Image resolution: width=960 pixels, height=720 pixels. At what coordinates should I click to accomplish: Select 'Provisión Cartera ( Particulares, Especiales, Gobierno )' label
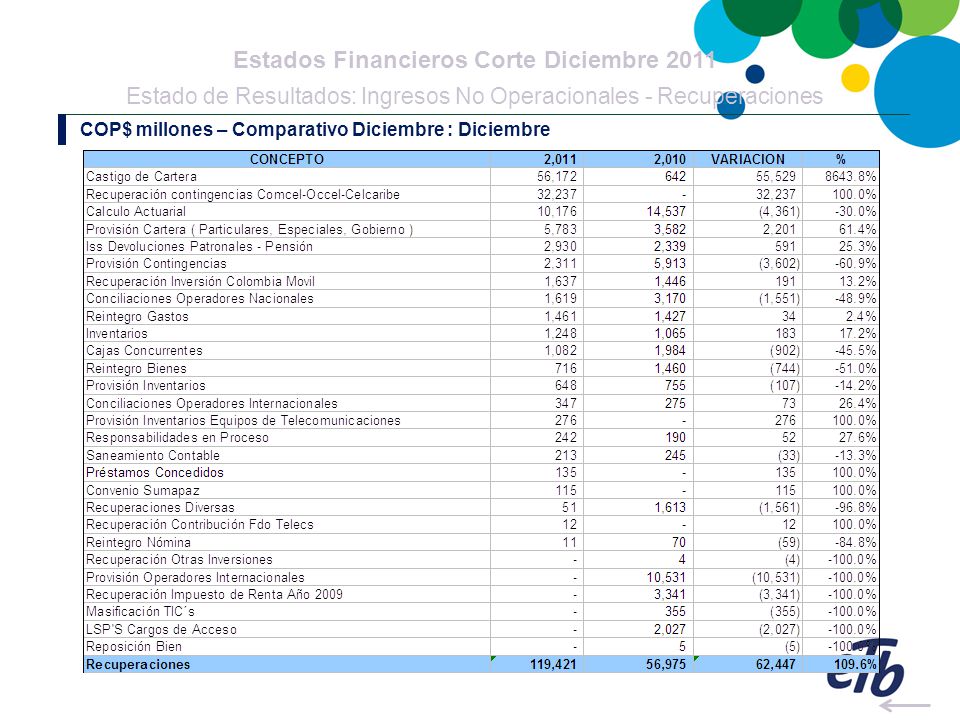point(249,230)
